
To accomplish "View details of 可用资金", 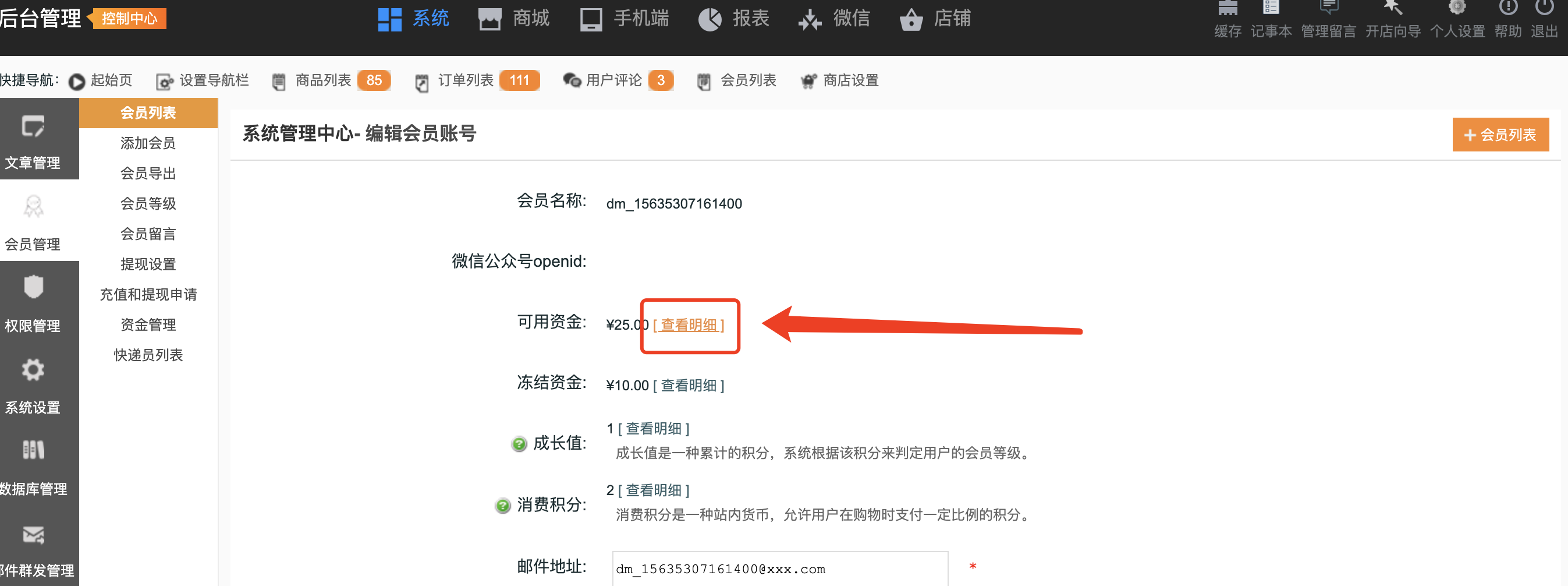I will [x=689, y=325].
